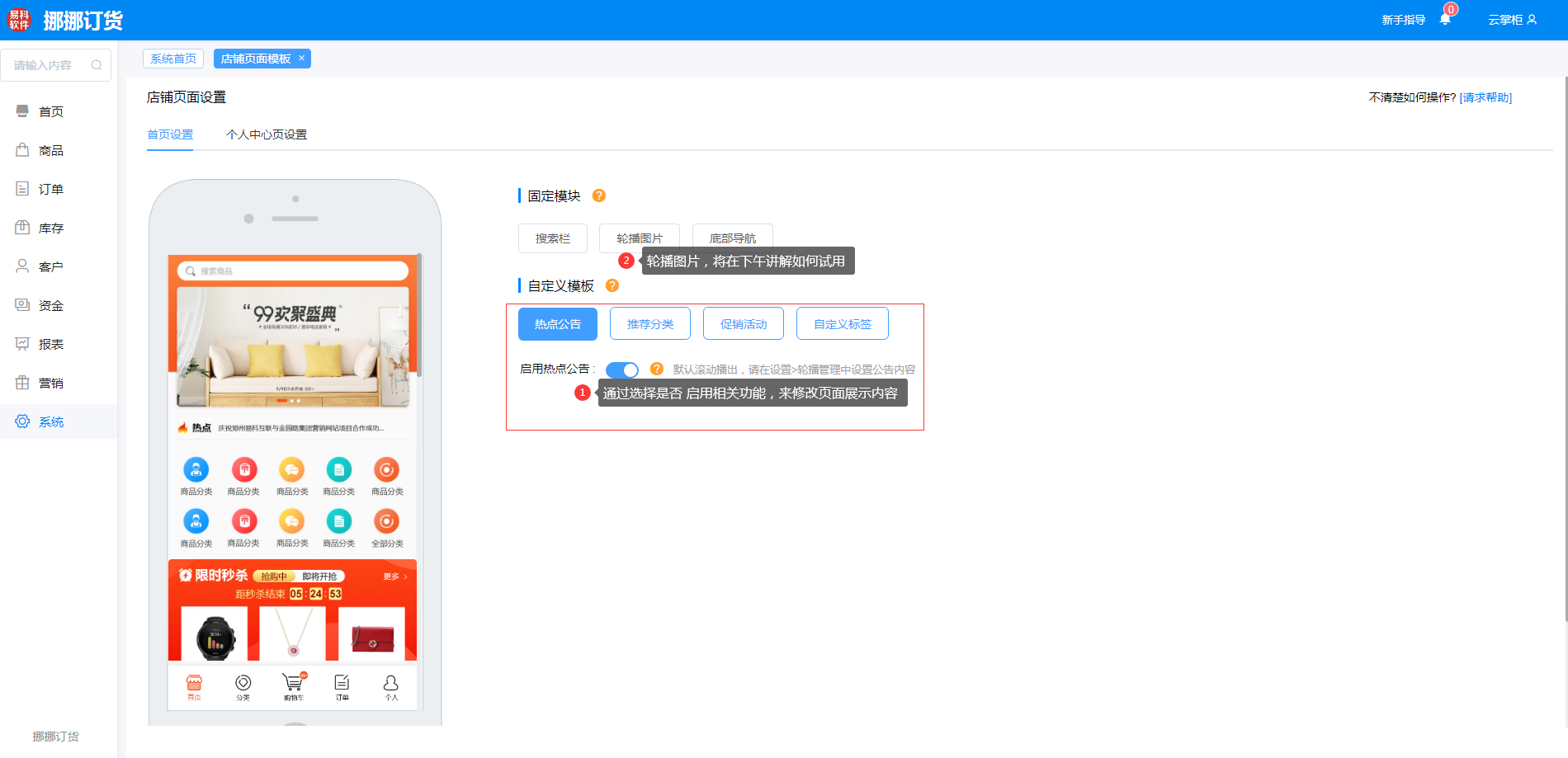Click the question icon next to hot announcement toggle

point(657,369)
